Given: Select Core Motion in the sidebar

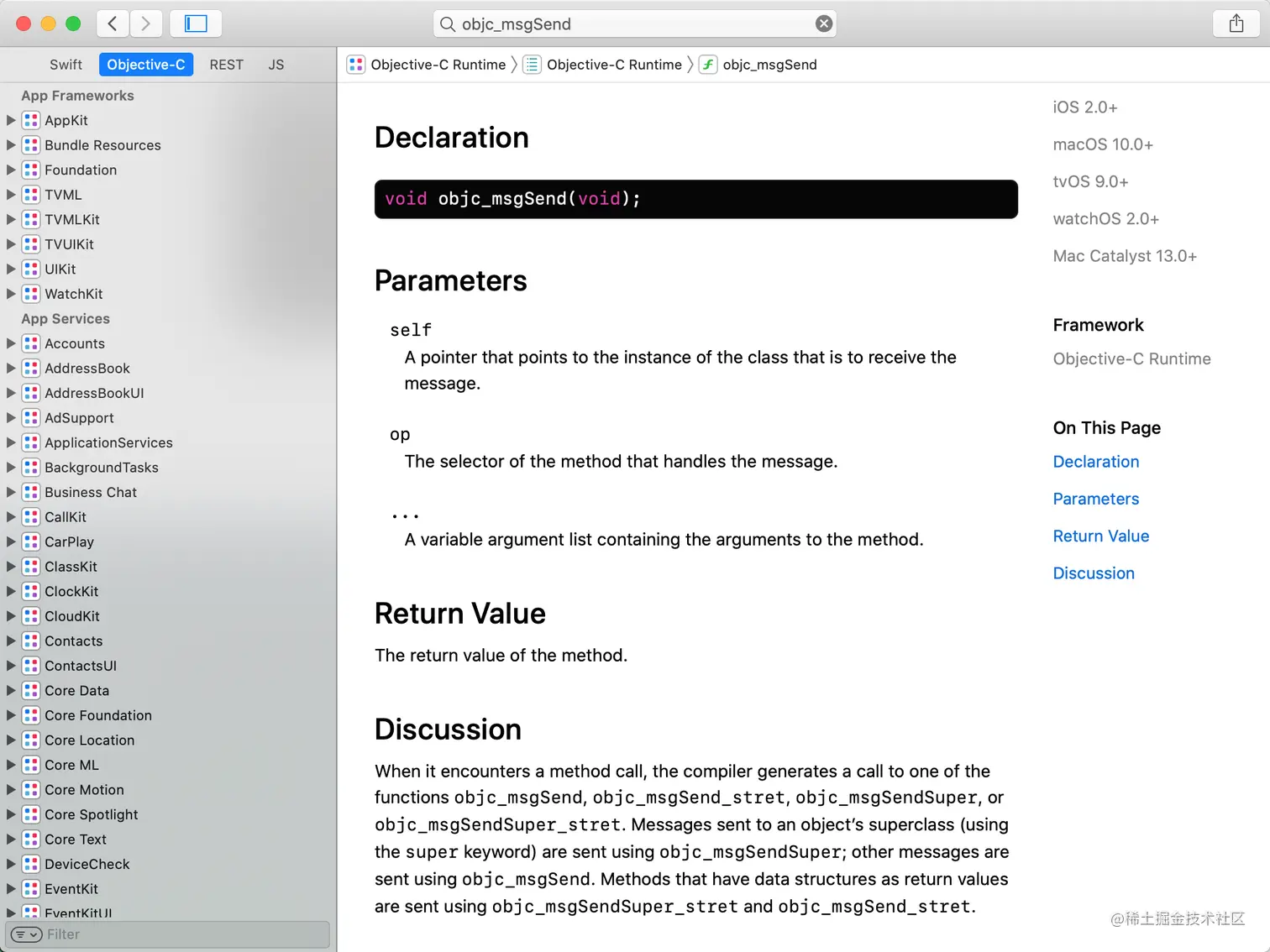Looking at the screenshot, I should tap(168, 790).
